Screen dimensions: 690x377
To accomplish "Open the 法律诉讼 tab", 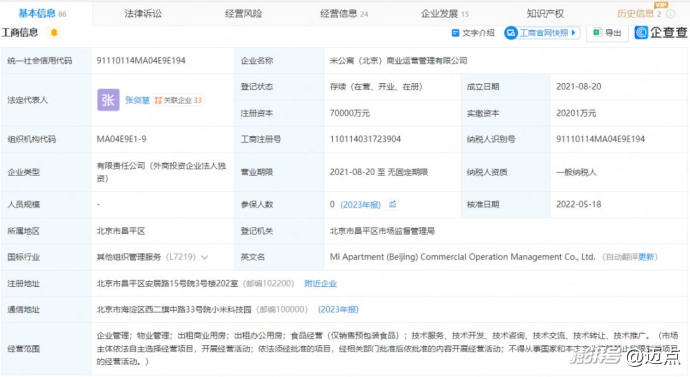I will 143,14.
